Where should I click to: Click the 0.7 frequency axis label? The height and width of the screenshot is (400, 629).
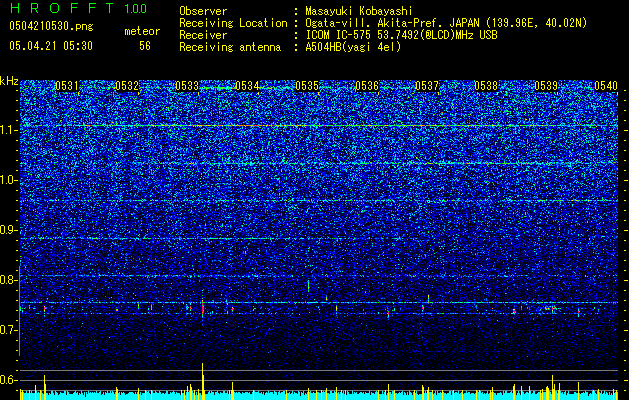pos(8,330)
